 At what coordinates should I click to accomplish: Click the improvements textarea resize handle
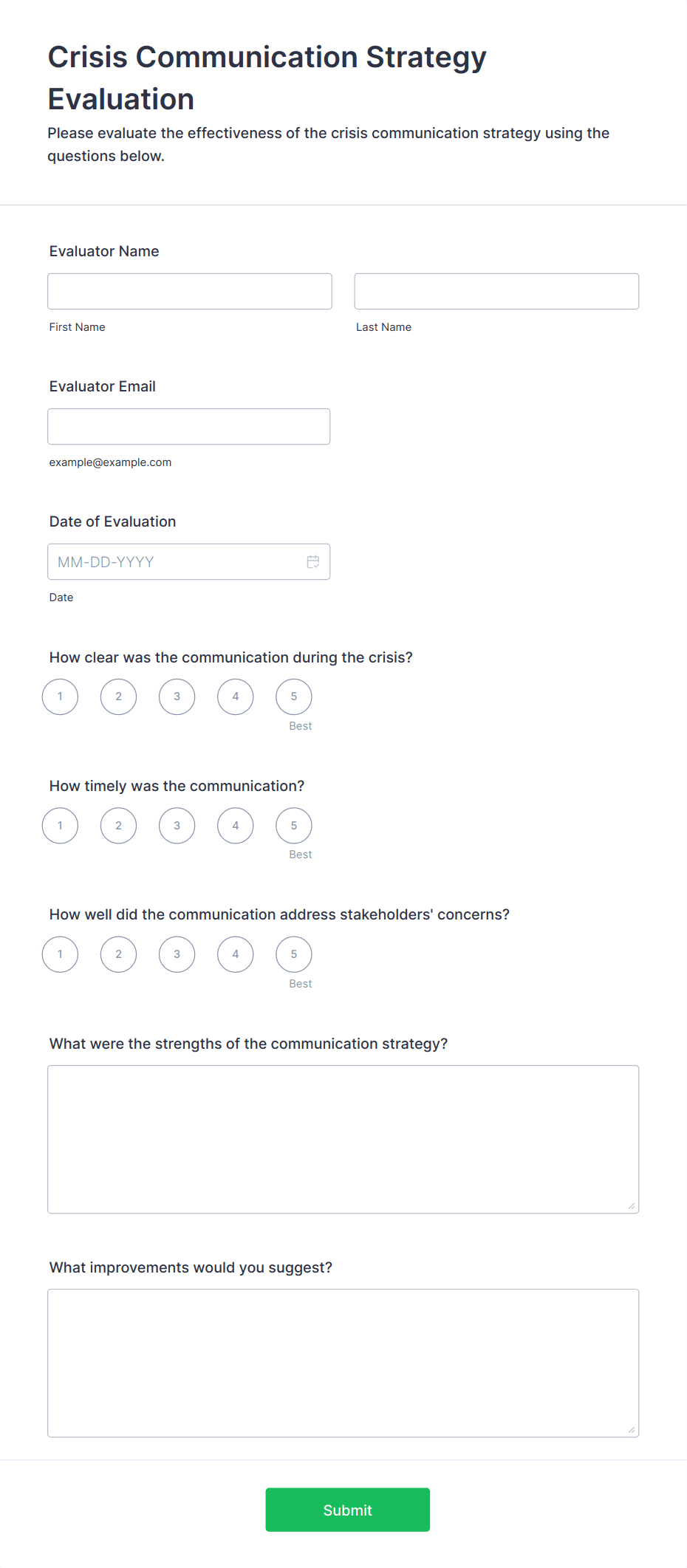632,1430
